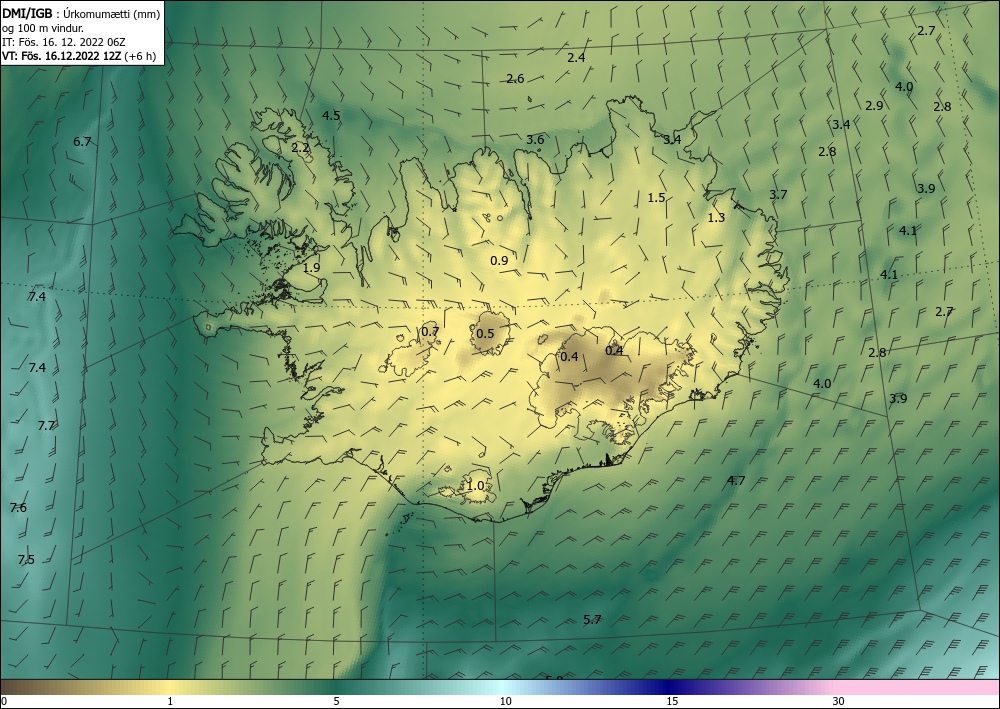Click the 2.4 value at the top
1000x709 pixels.
tap(577, 57)
